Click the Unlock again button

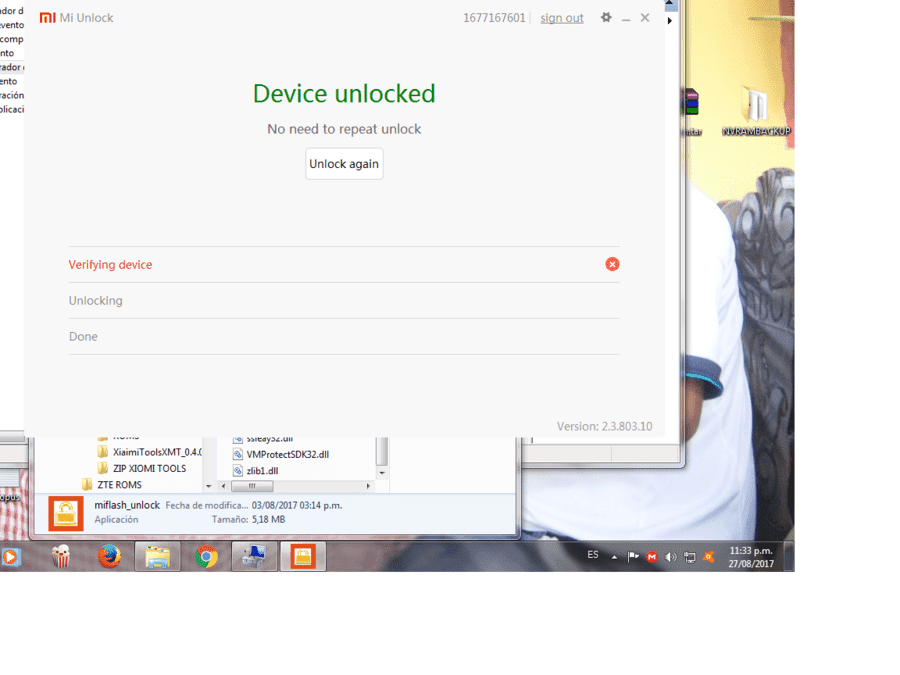(344, 164)
